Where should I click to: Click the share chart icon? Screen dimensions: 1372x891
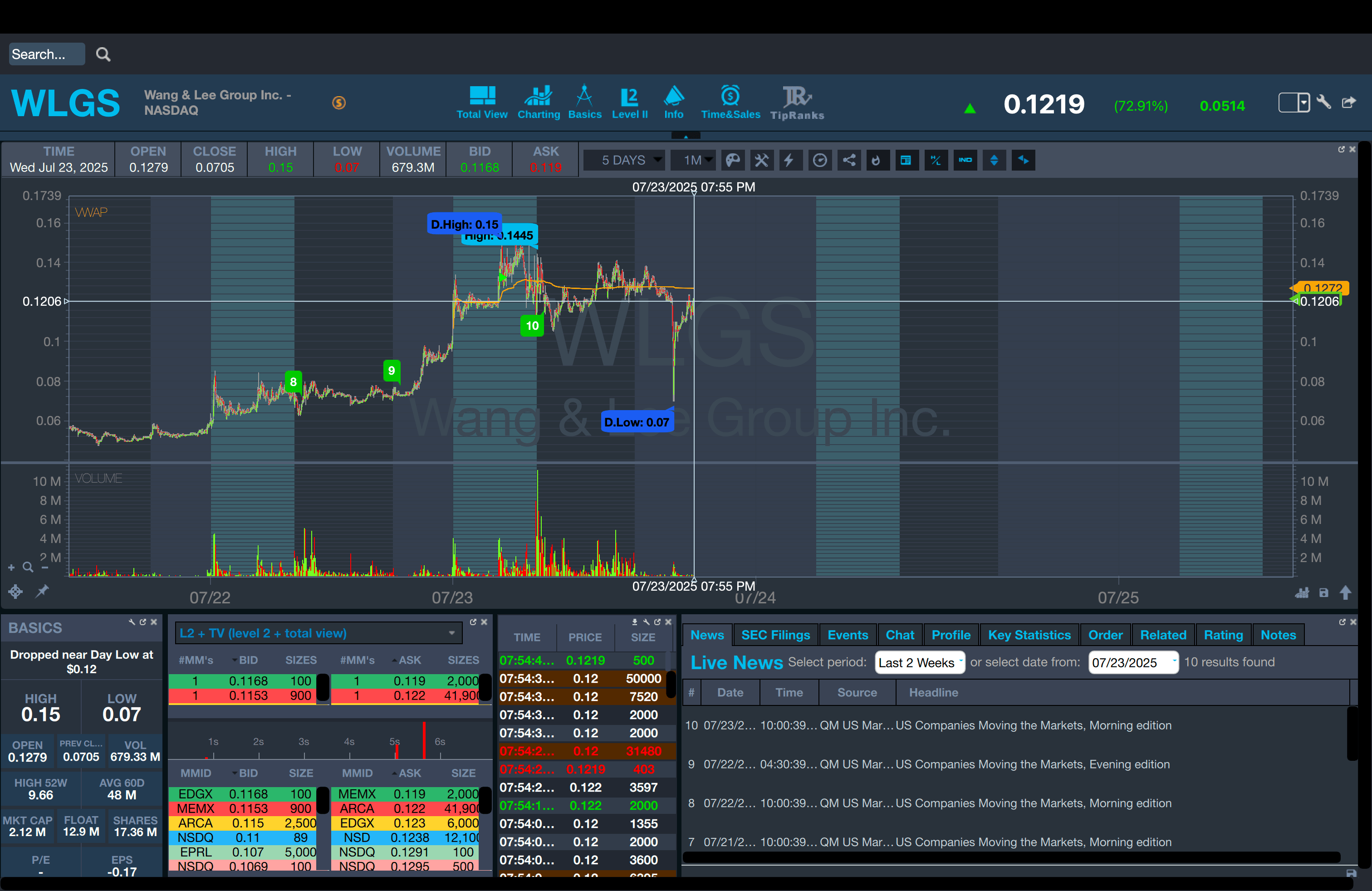848,160
